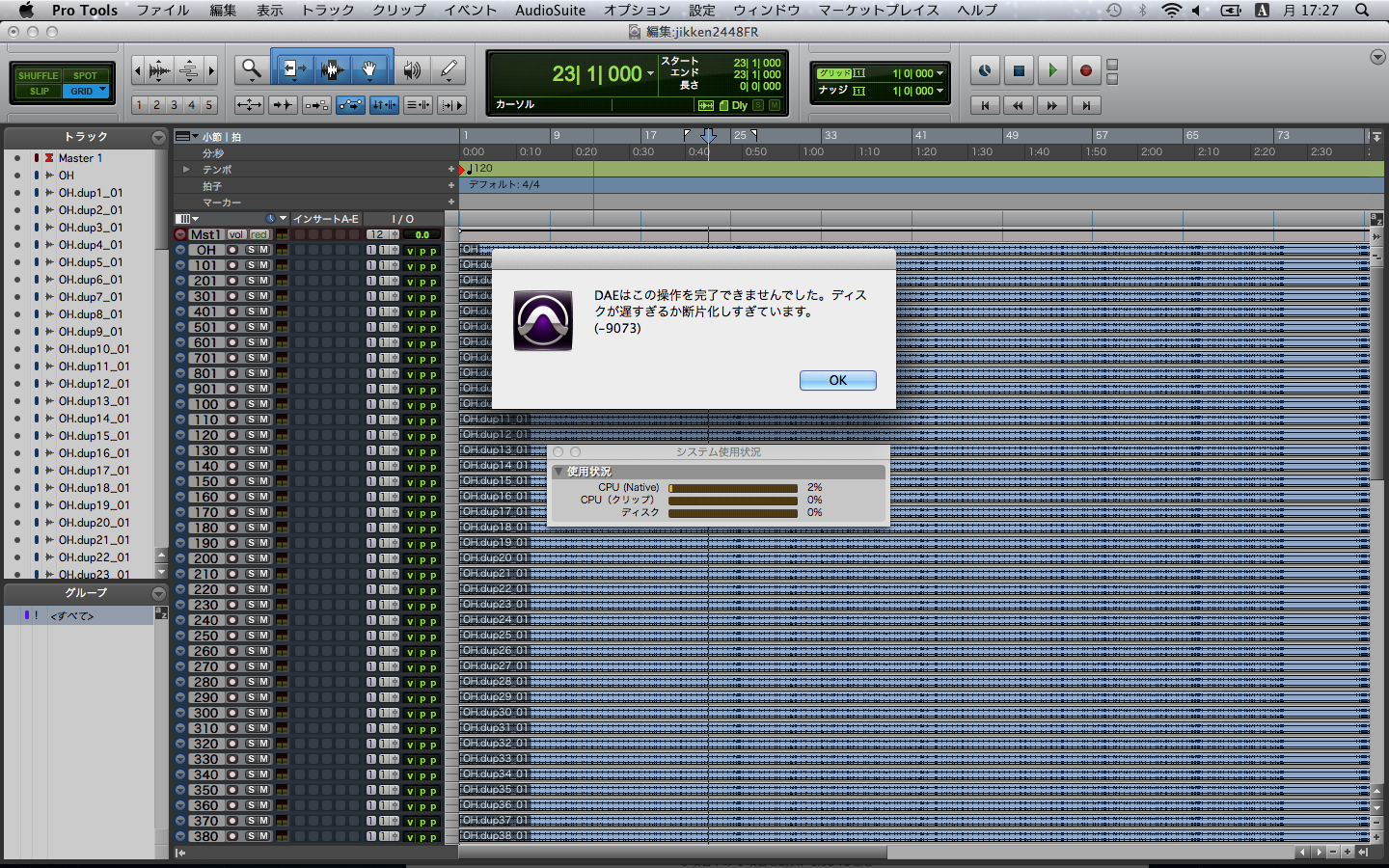Click the MIDI zoom button
This screenshot has height=868, width=1389.
189,70
